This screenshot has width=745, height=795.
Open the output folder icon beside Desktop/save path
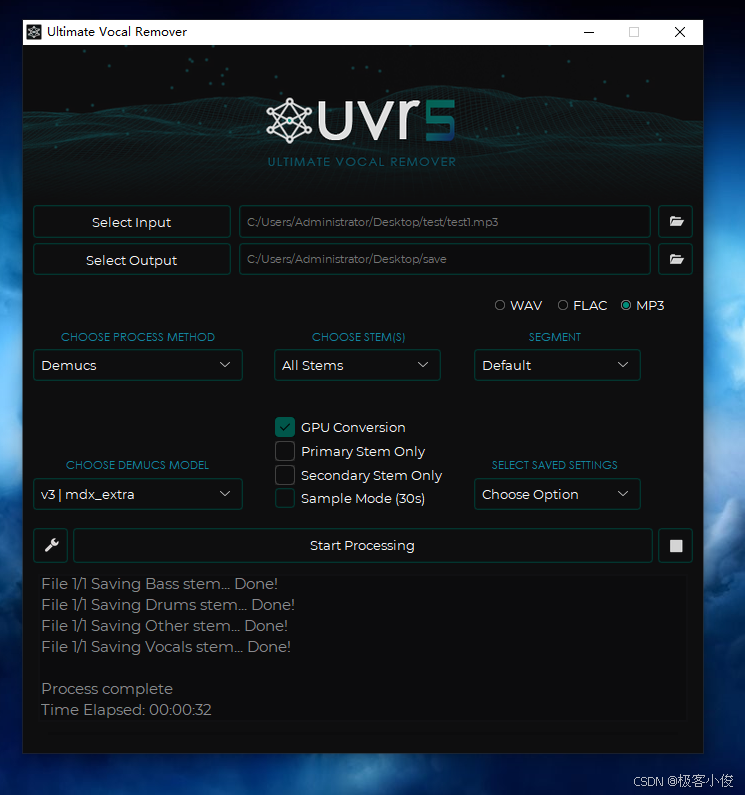675,259
